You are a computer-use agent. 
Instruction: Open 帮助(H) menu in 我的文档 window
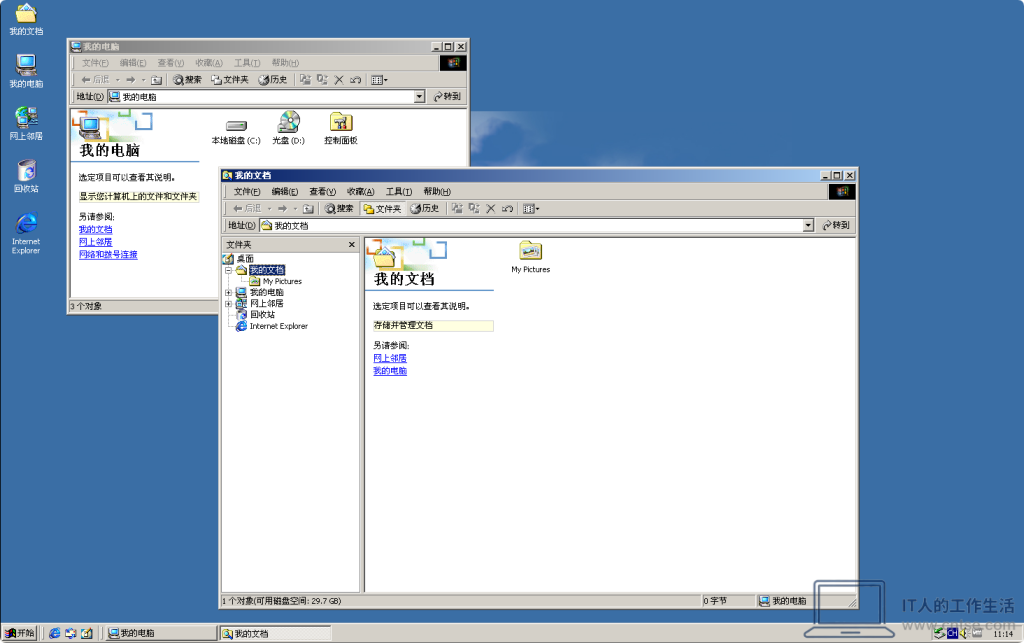(437, 191)
